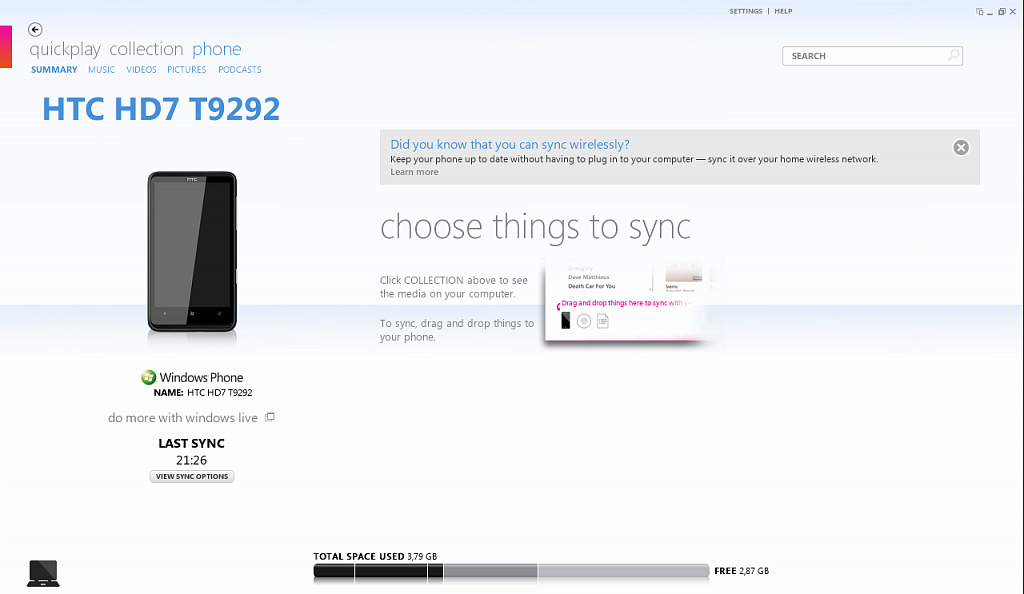Click the 'choose things to sync' heading

535,227
